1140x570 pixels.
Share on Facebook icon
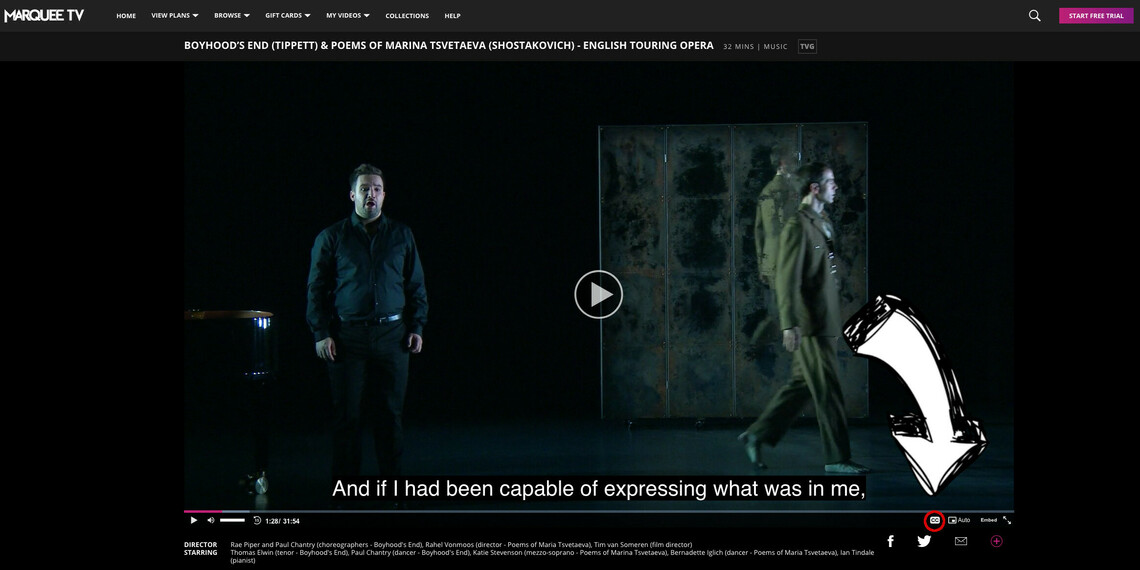point(891,541)
